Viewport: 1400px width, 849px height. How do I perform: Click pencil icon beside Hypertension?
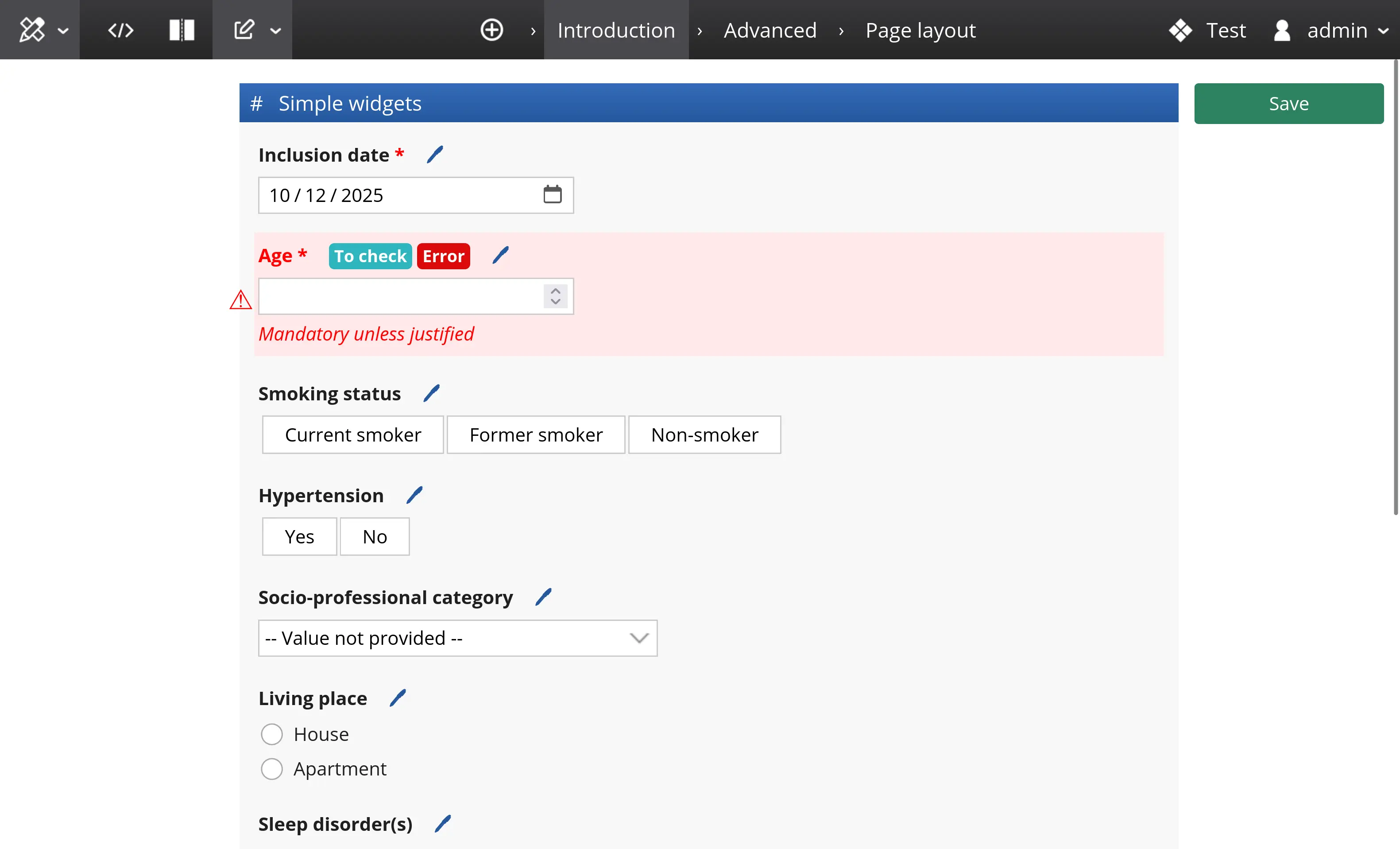tap(415, 495)
